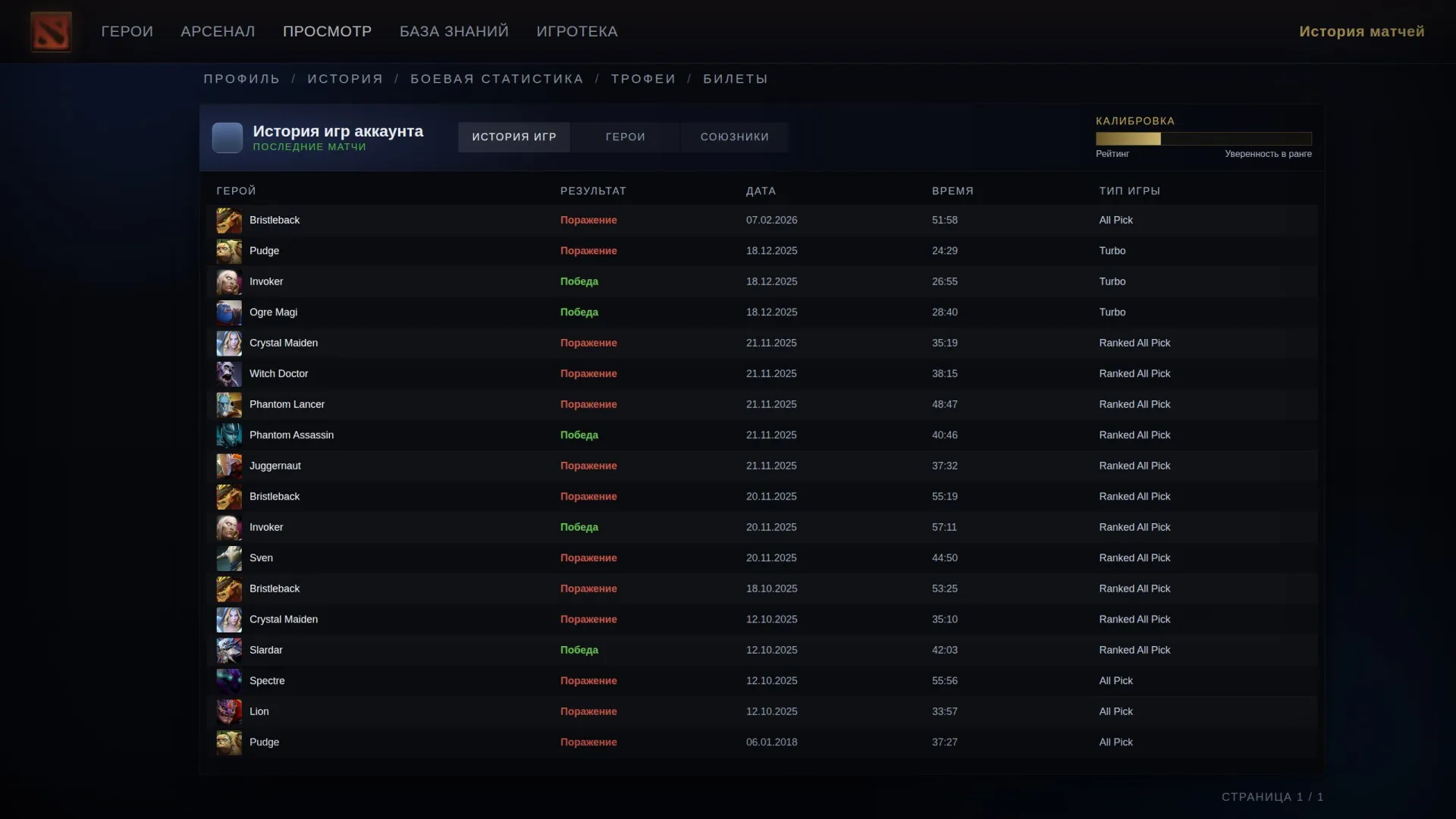This screenshot has height=819, width=1456.
Task: Click the ГЕРОЙ column header
Action: point(237,191)
